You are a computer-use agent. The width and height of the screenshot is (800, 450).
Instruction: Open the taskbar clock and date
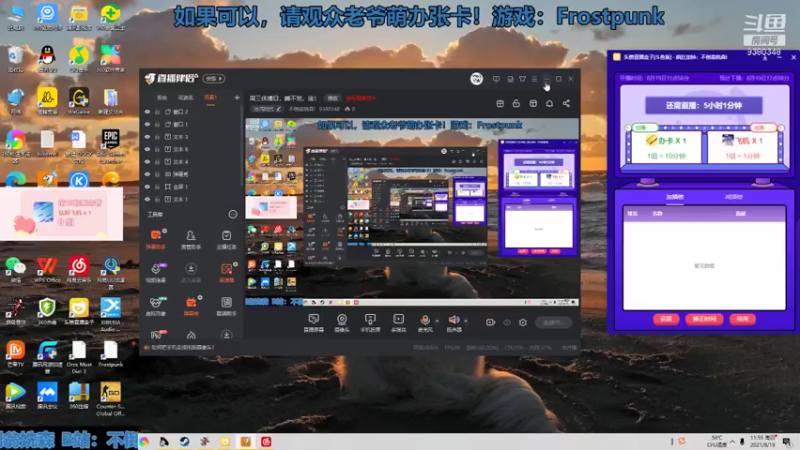[x=764, y=441]
